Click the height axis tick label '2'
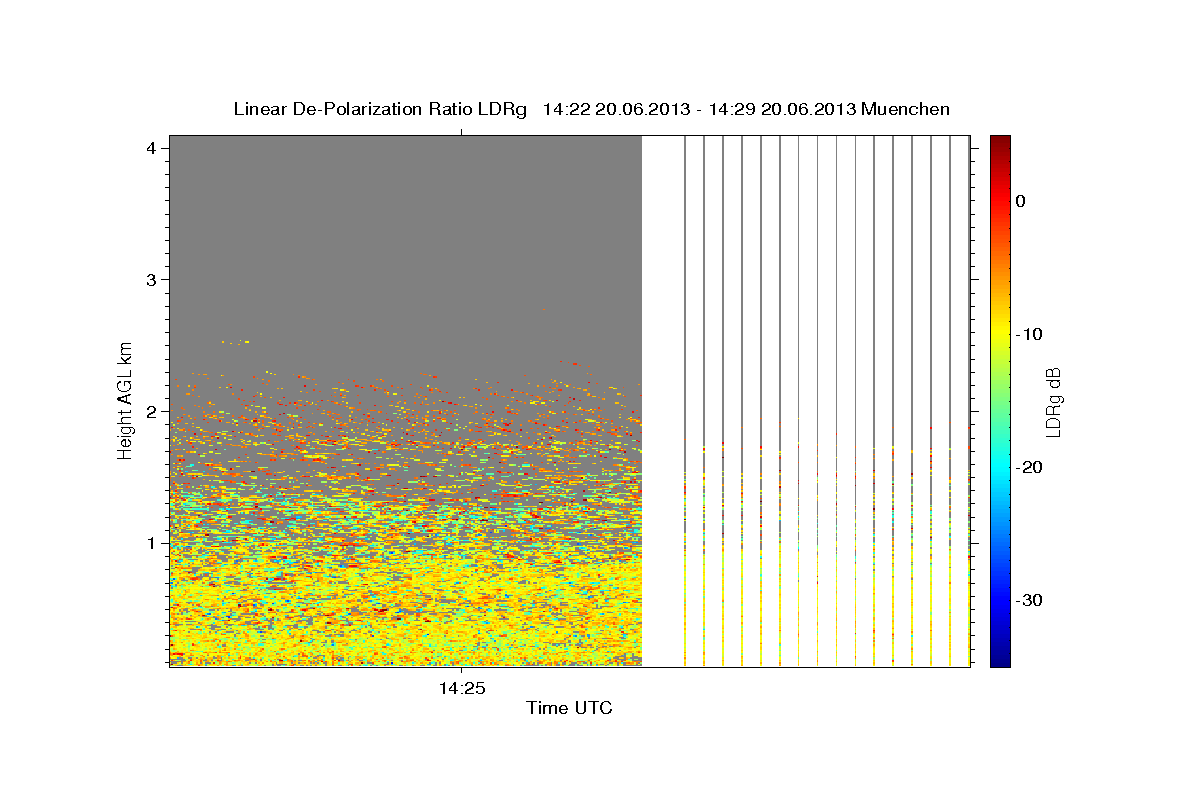 tap(151, 411)
